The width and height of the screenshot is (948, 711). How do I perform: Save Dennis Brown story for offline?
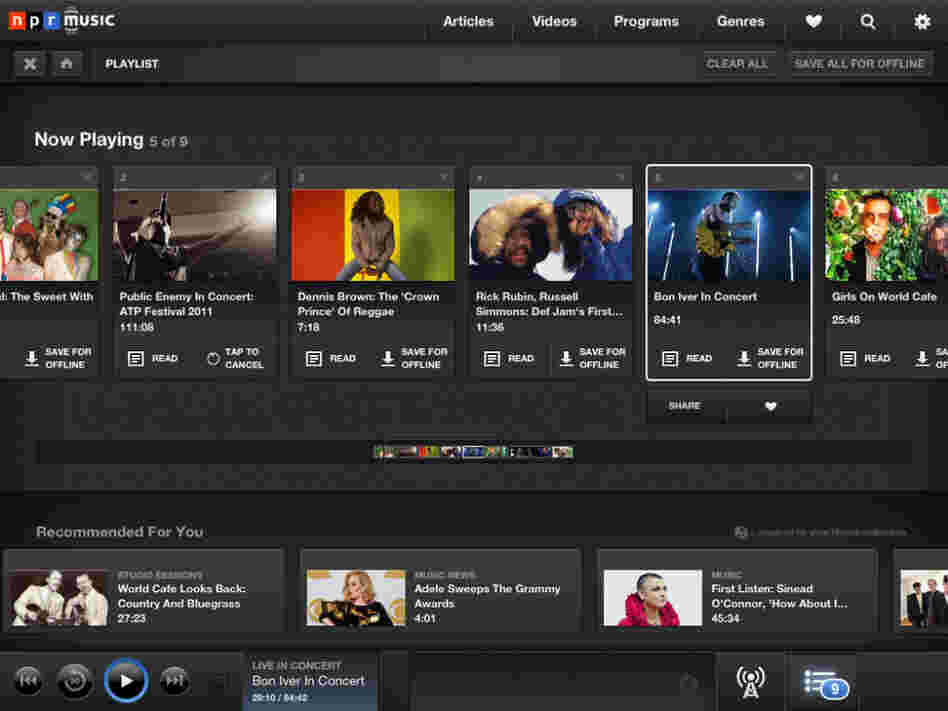coord(414,359)
